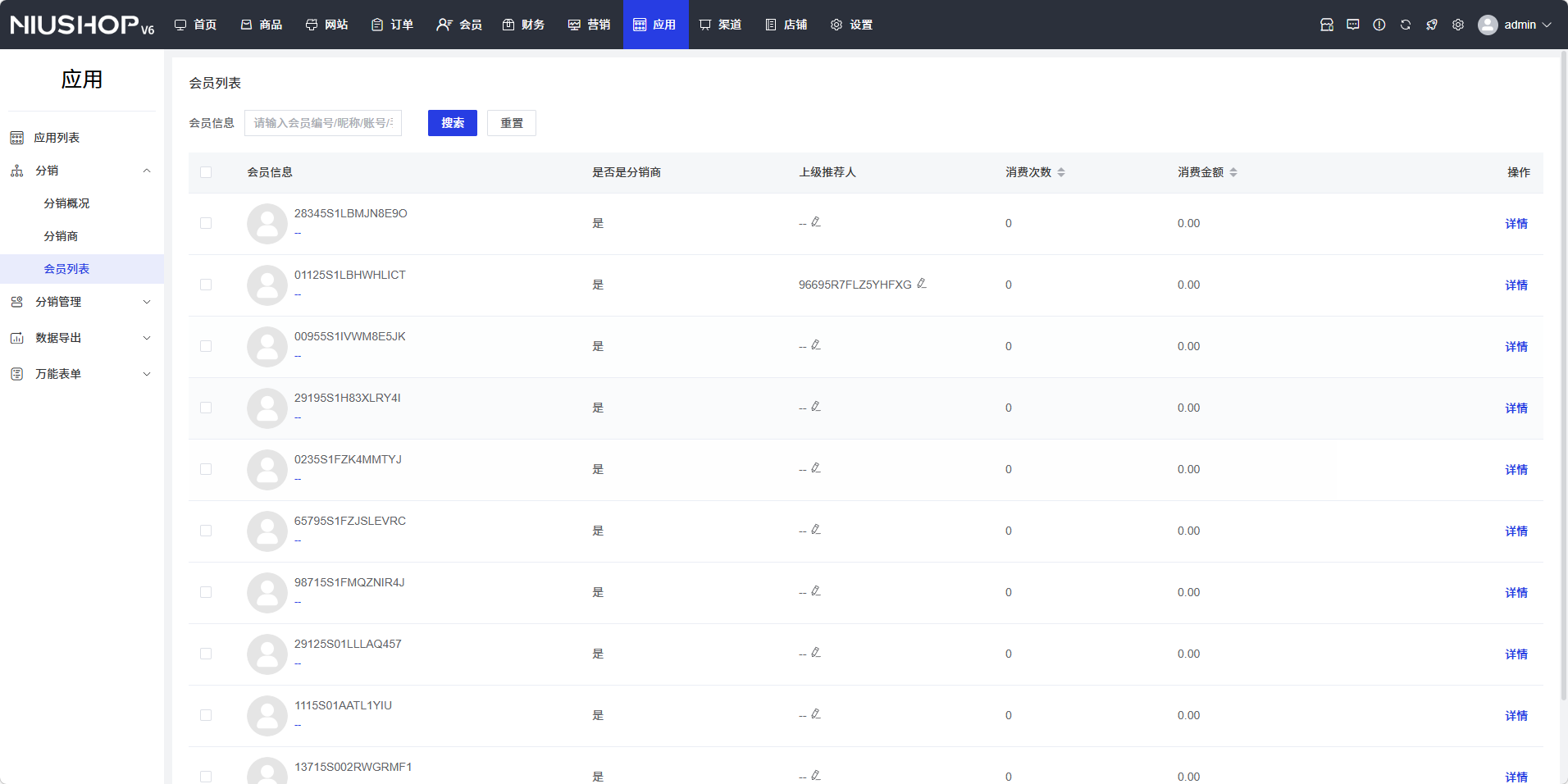This screenshot has height=784, width=1568.
Task: Open the admin account dropdown
Action: (x=1516, y=25)
